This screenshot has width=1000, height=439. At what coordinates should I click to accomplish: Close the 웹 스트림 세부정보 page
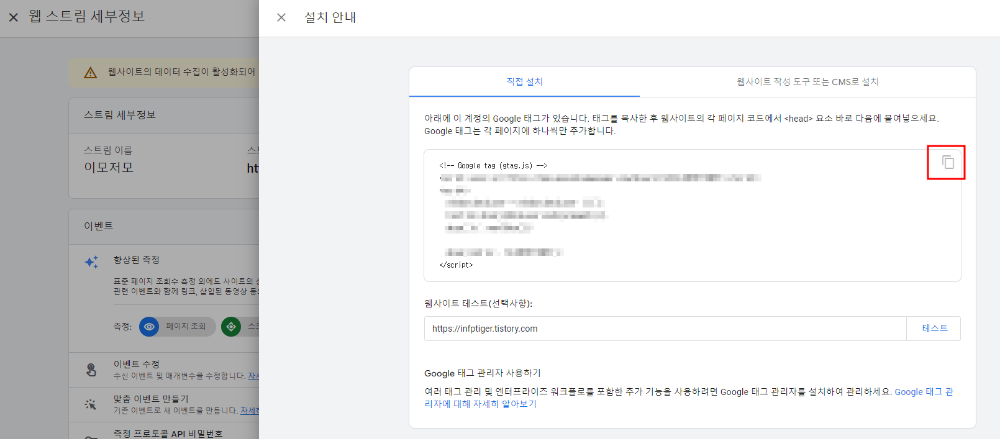(x=13, y=17)
